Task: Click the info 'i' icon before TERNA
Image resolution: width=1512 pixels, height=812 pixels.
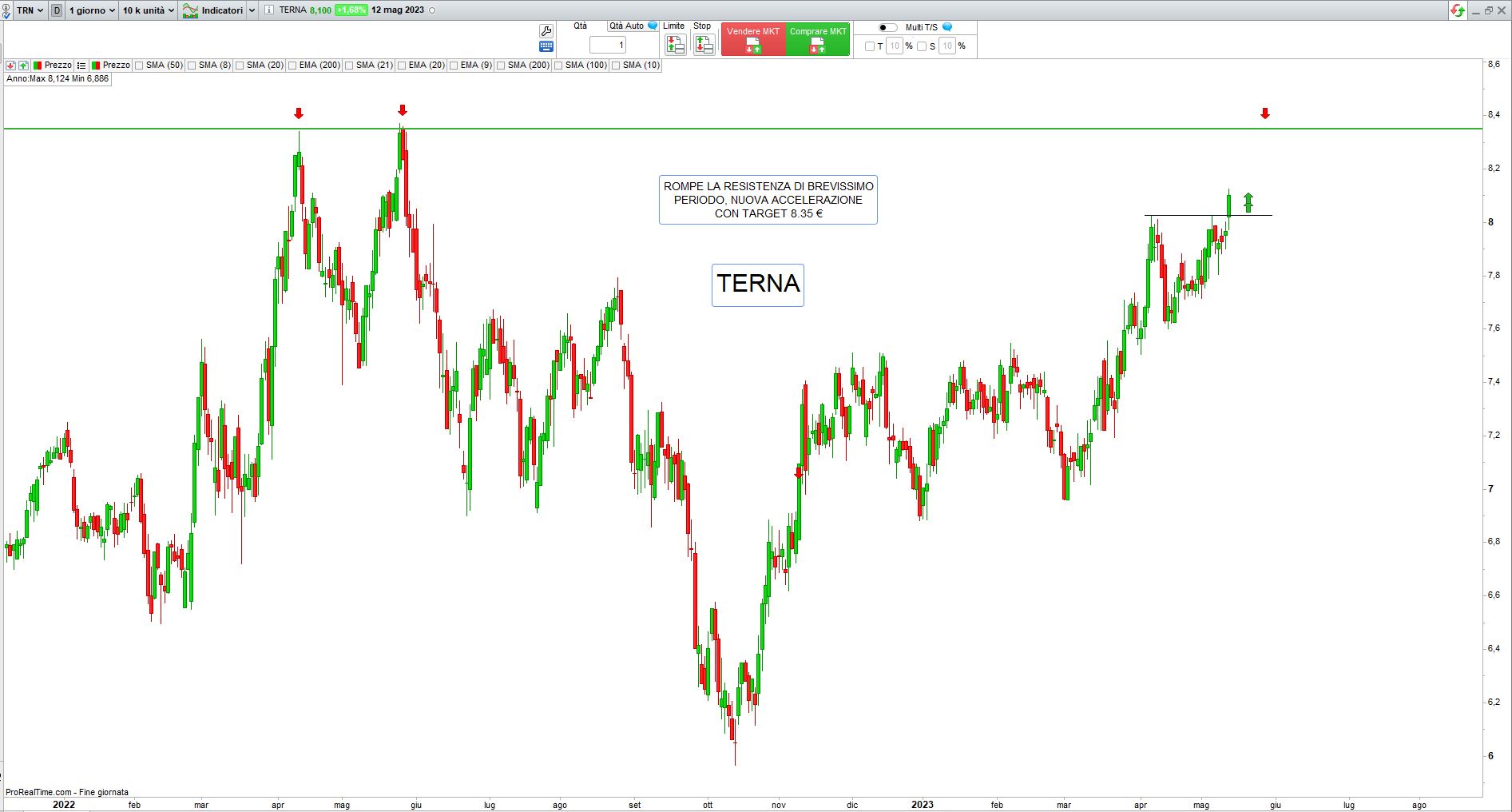Action: 268,10
